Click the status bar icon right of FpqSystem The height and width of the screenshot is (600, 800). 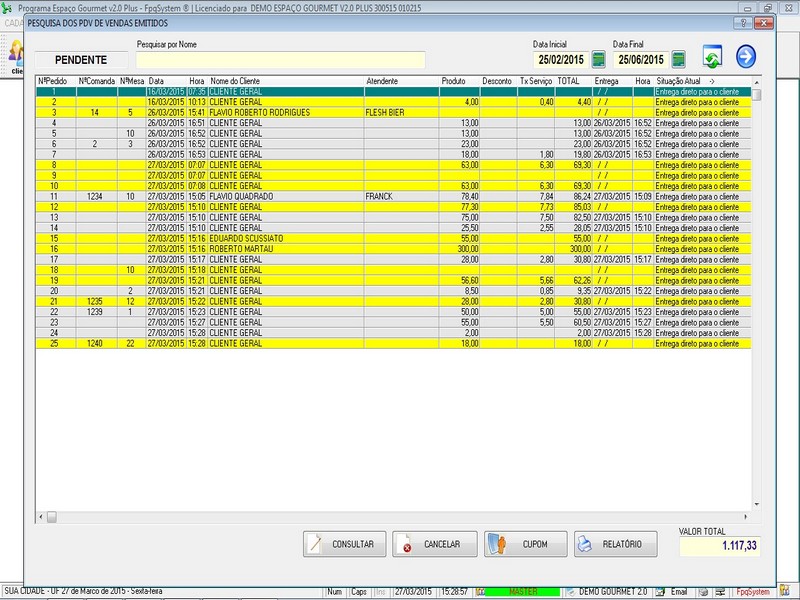click(784, 591)
